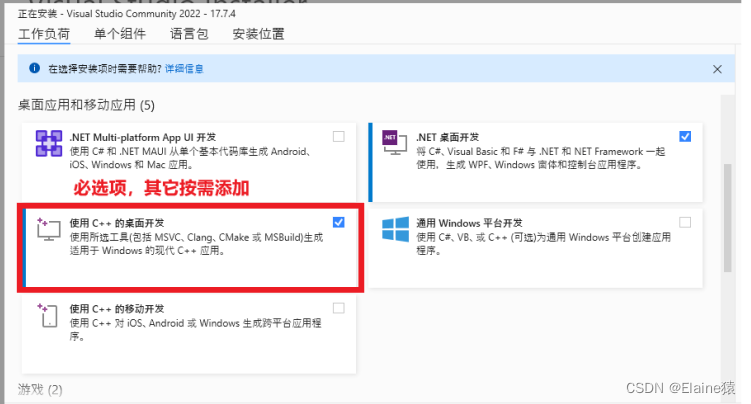
Task: Click the description about 生成跨平台应用程序
Action: point(195,330)
